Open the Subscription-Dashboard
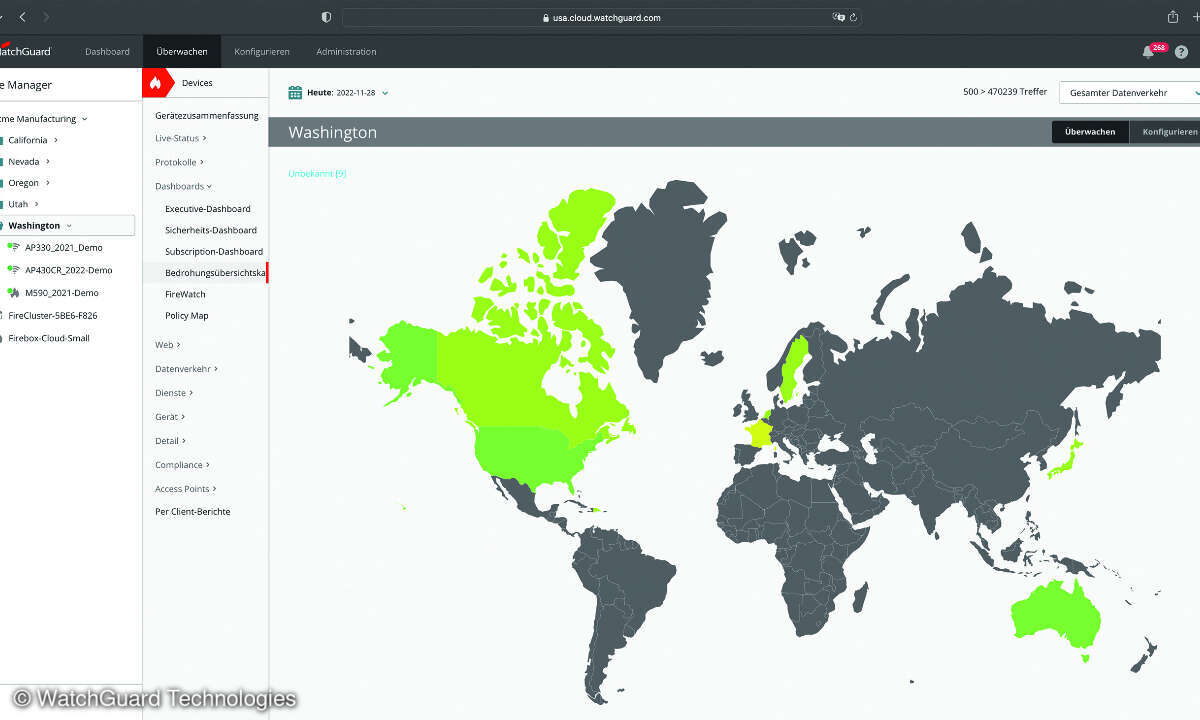 pyautogui.click(x=214, y=252)
